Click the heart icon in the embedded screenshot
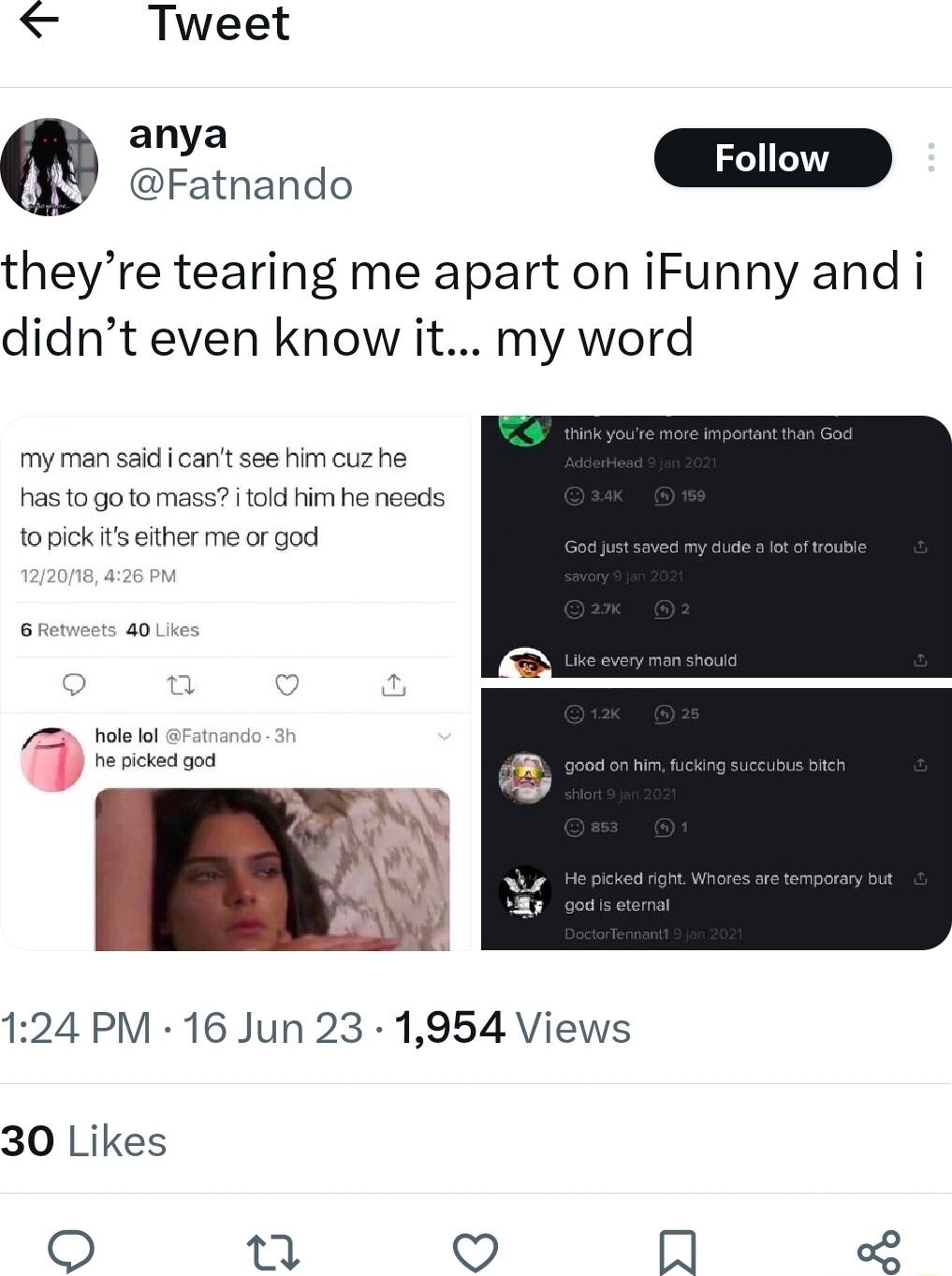Screen dimensions: 952x1276 (x=287, y=684)
